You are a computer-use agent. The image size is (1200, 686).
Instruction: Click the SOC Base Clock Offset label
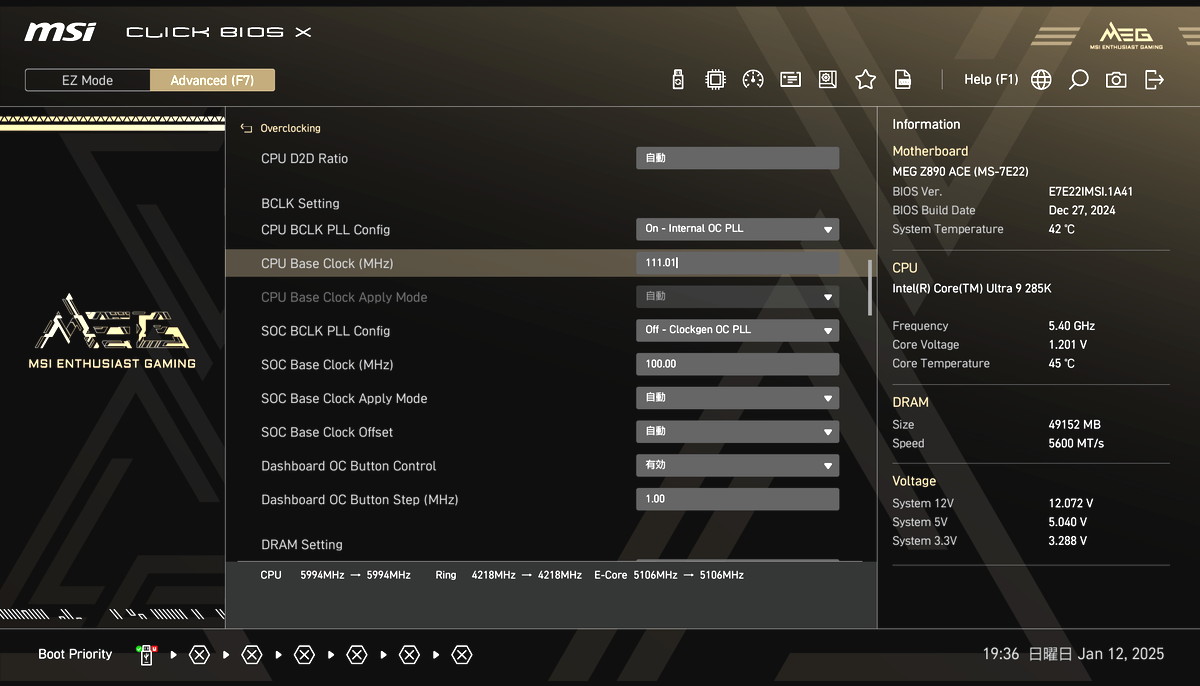(x=327, y=433)
